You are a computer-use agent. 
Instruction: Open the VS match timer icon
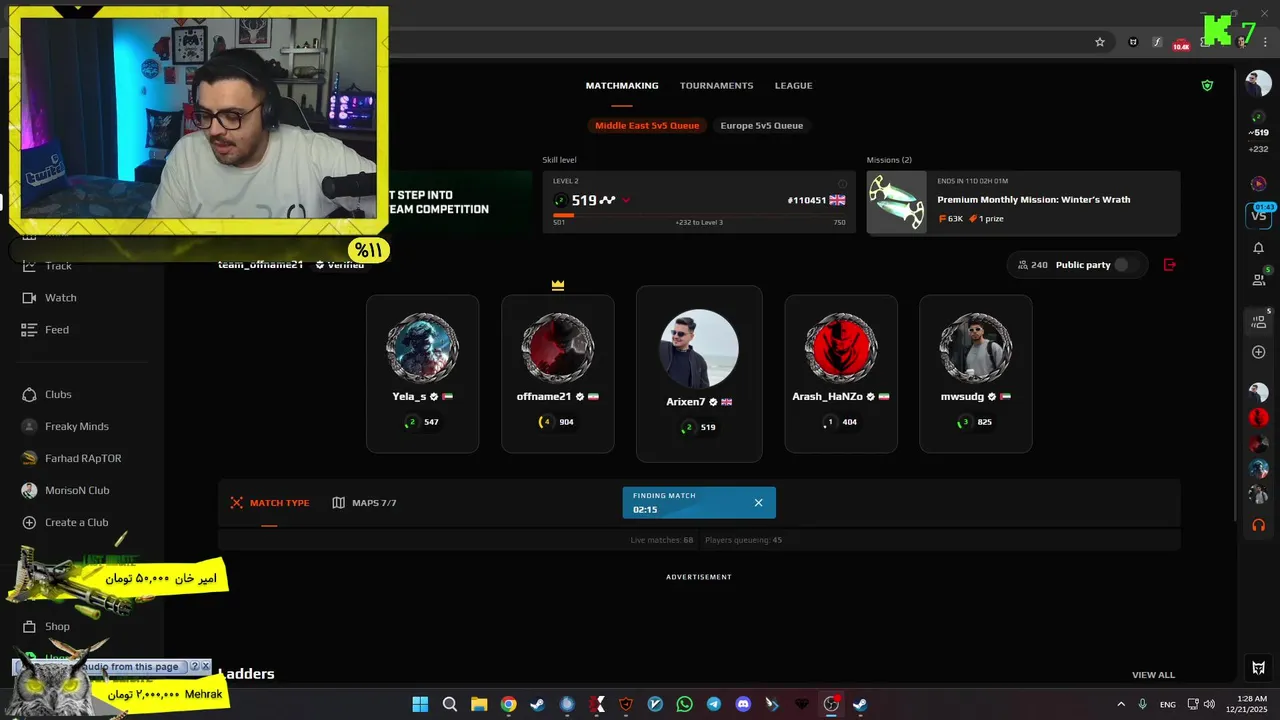click(x=1258, y=215)
